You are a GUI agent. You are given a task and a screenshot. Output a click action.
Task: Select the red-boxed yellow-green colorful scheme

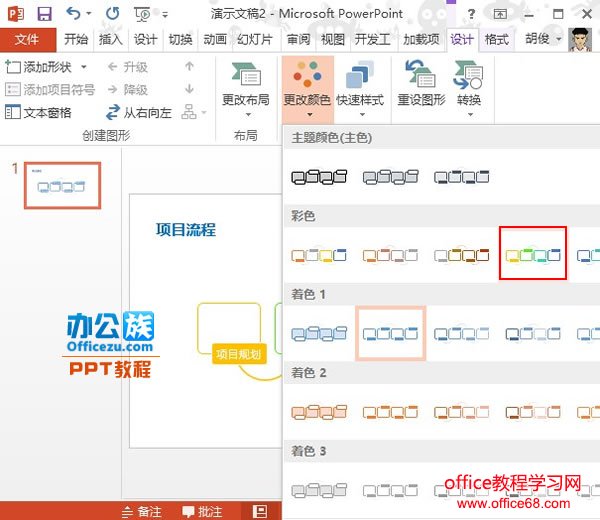(533, 253)
